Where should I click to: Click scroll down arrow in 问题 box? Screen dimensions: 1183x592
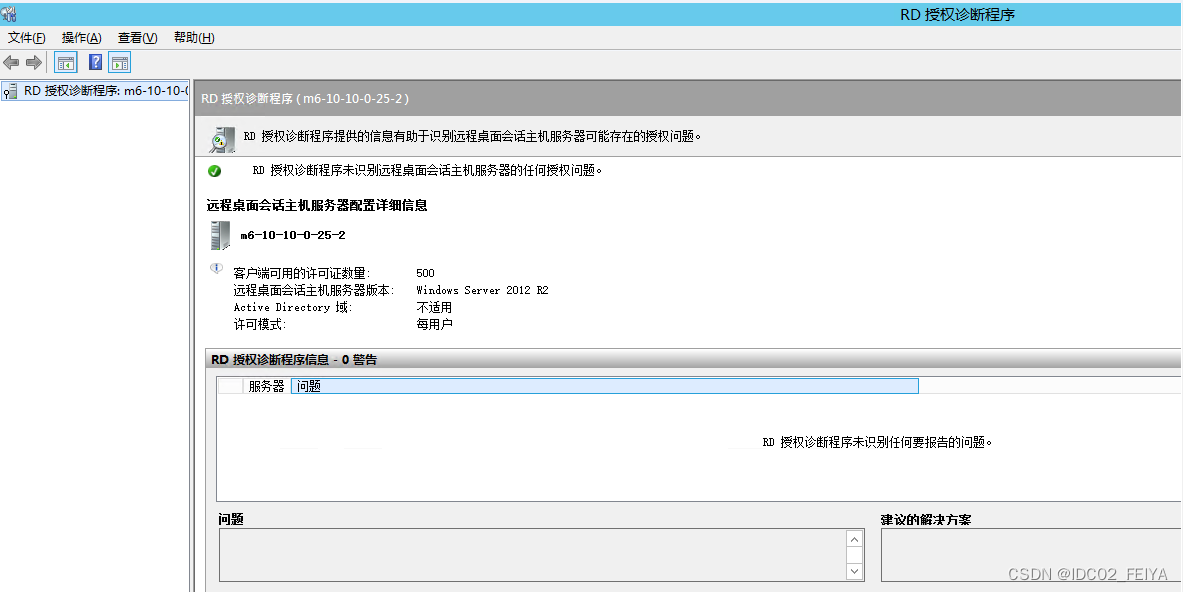[854, 572]
